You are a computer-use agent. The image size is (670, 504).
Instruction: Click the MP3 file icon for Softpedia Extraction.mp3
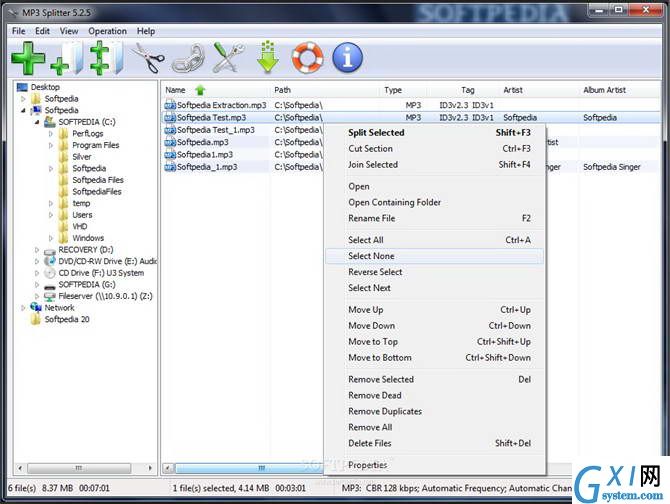(170, 105)
